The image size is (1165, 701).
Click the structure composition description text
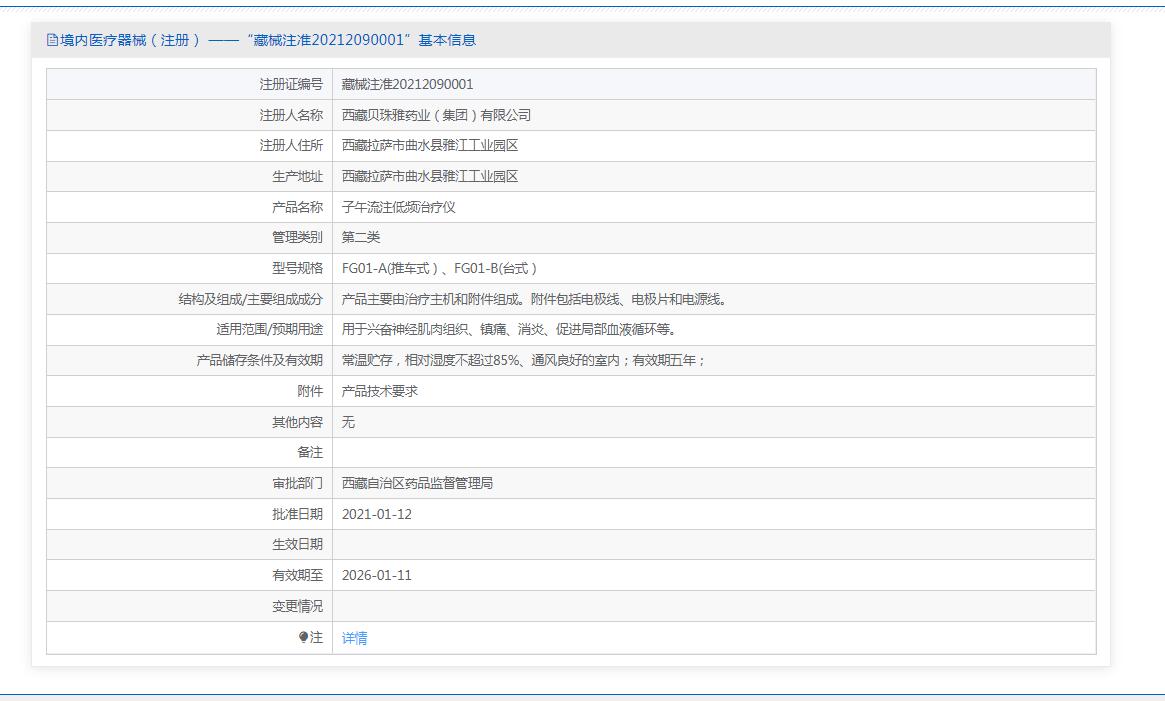(x=533, y=299)
